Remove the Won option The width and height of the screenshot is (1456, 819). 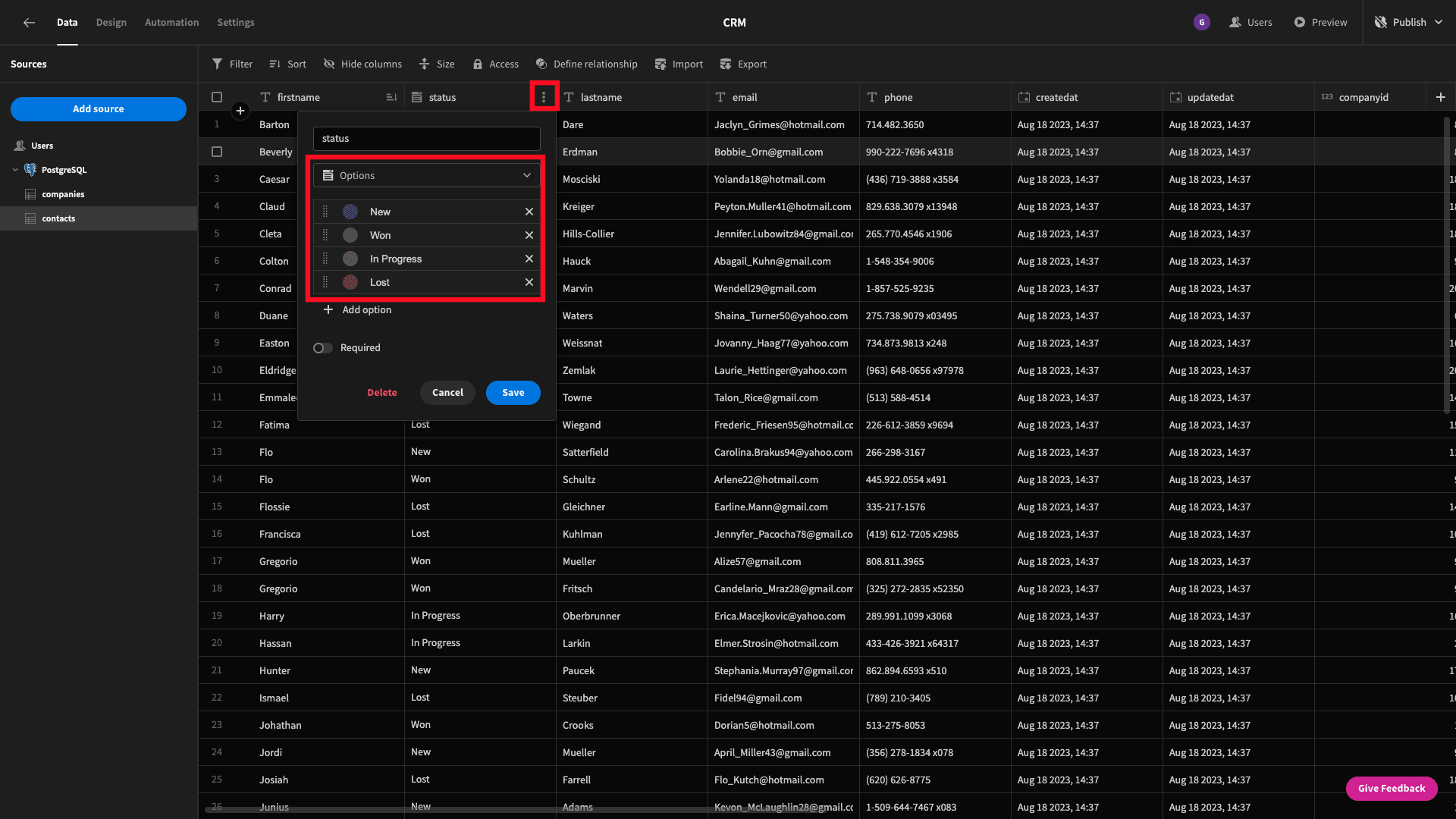tap(529, 235)
